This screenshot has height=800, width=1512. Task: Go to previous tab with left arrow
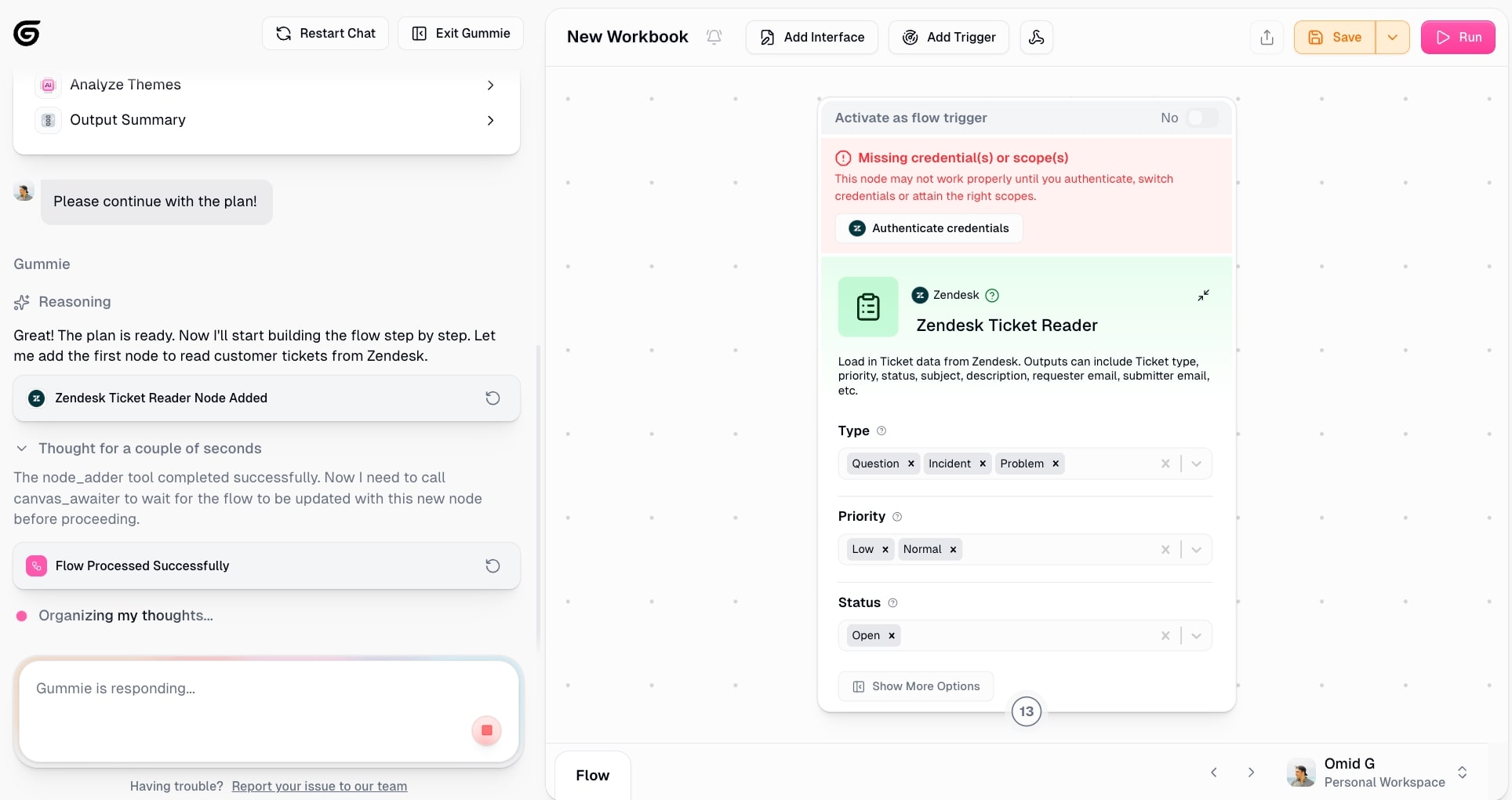(x=1214, y=773)
